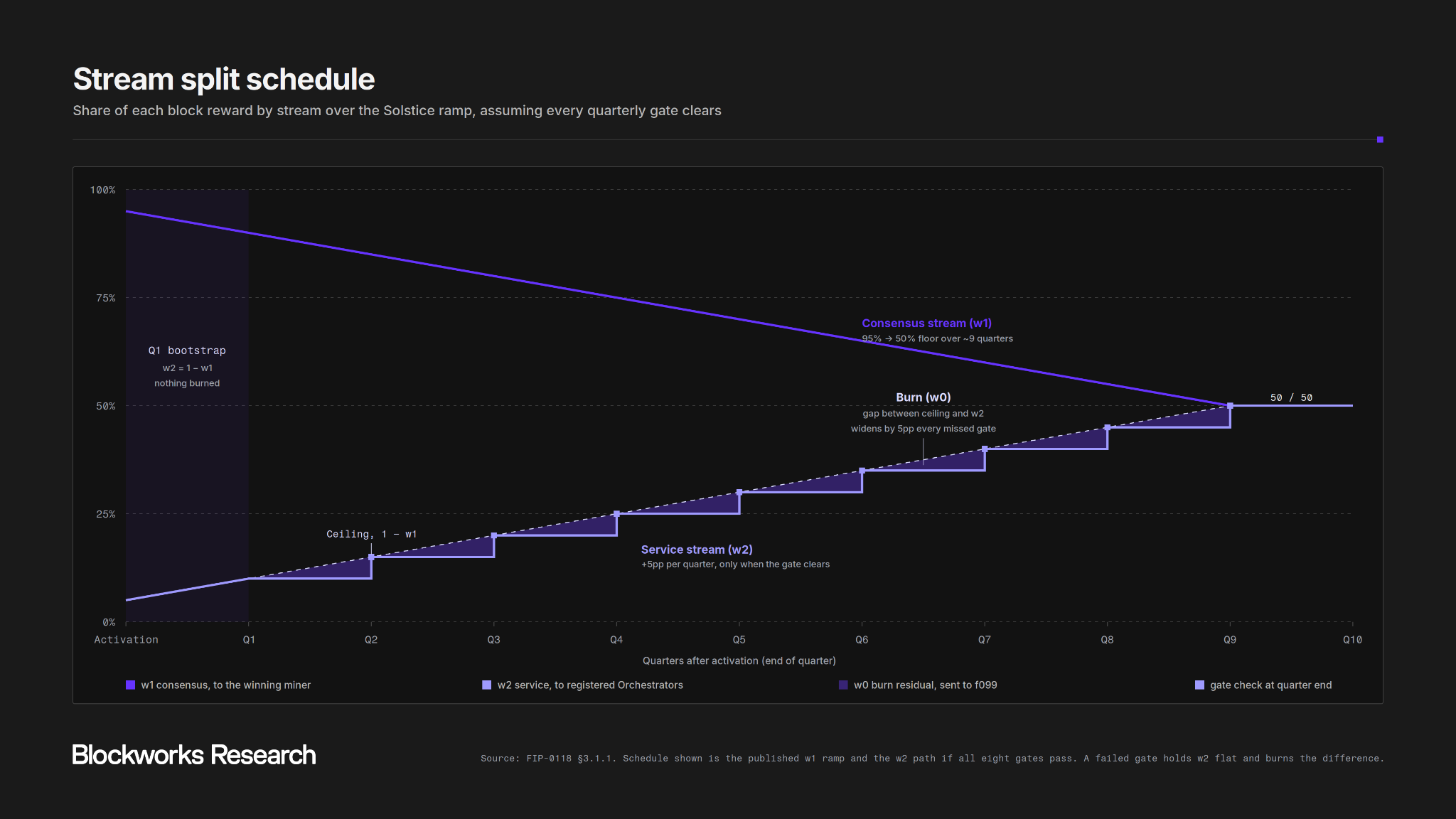This screenshot has width=1456, height=819.
Task: Click the 'Consensus stream (w1)' label
Action: tap(926, 323)
